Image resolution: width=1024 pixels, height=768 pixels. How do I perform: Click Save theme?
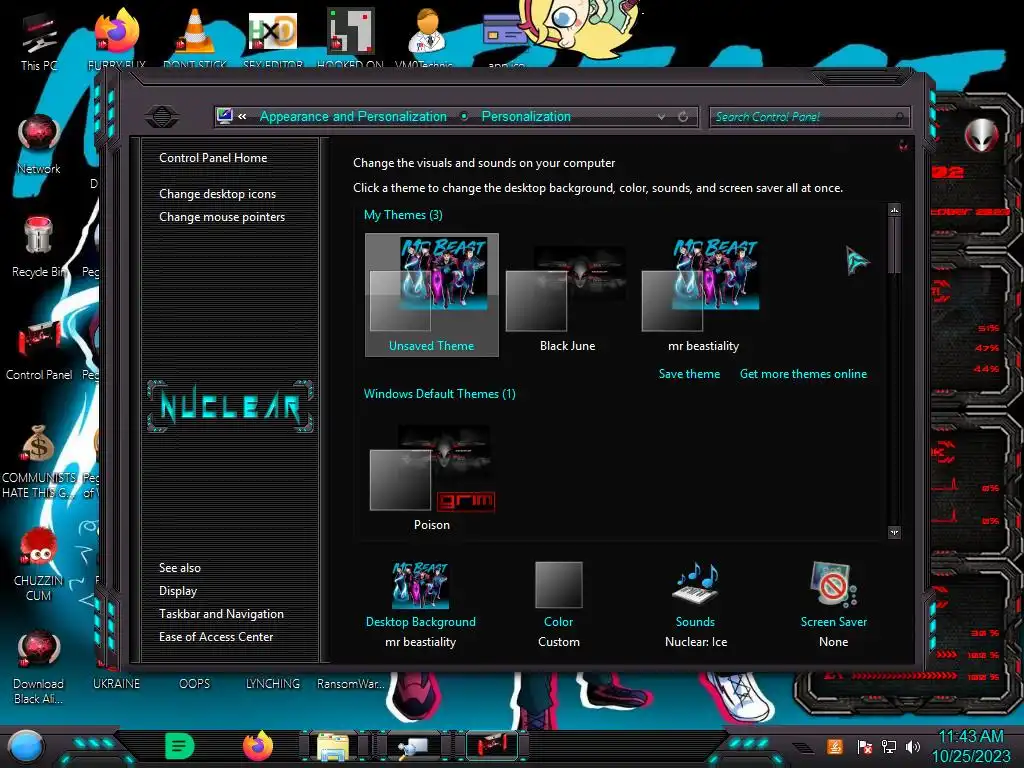click(689, 374)
